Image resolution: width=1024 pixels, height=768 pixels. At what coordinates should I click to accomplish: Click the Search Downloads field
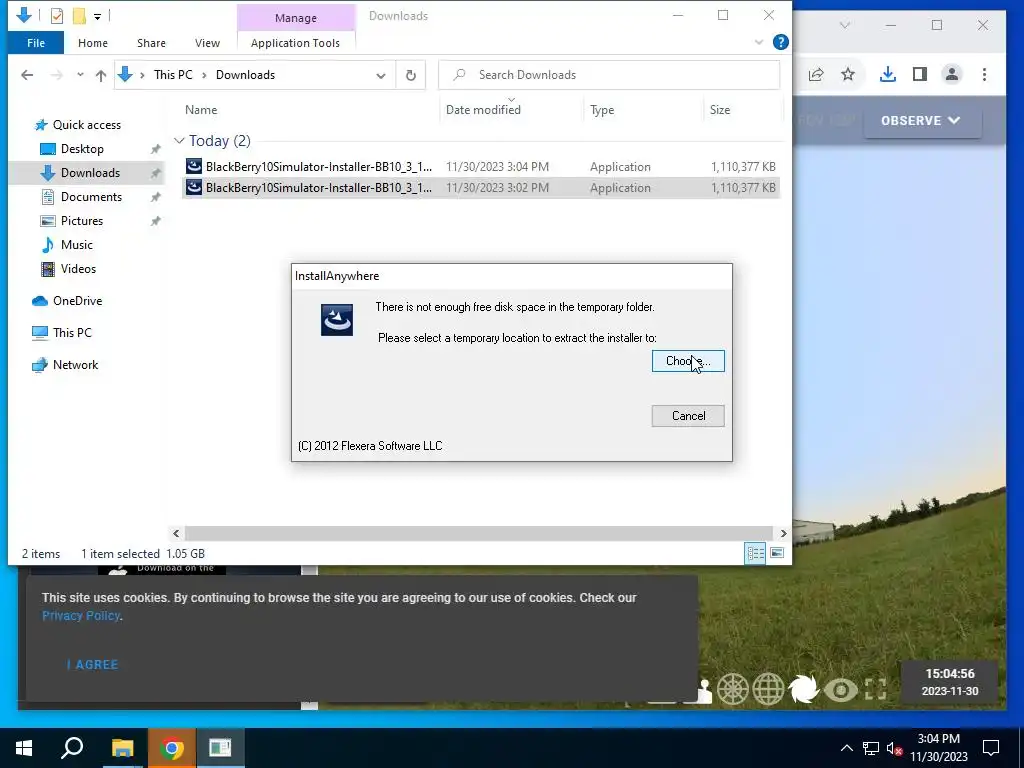[609, 75]
